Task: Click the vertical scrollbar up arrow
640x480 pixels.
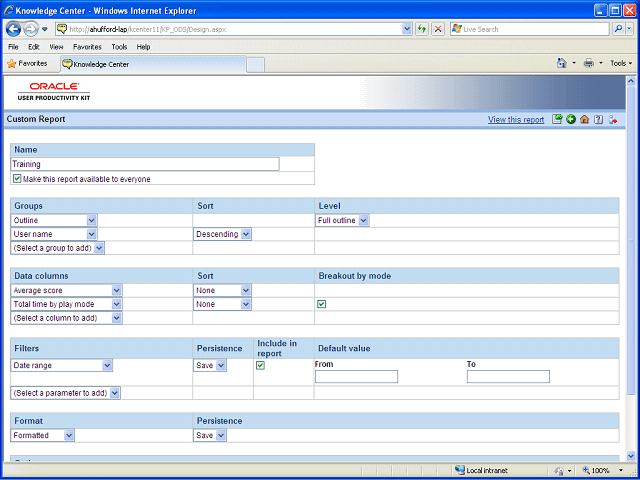Action: point(630,81)
